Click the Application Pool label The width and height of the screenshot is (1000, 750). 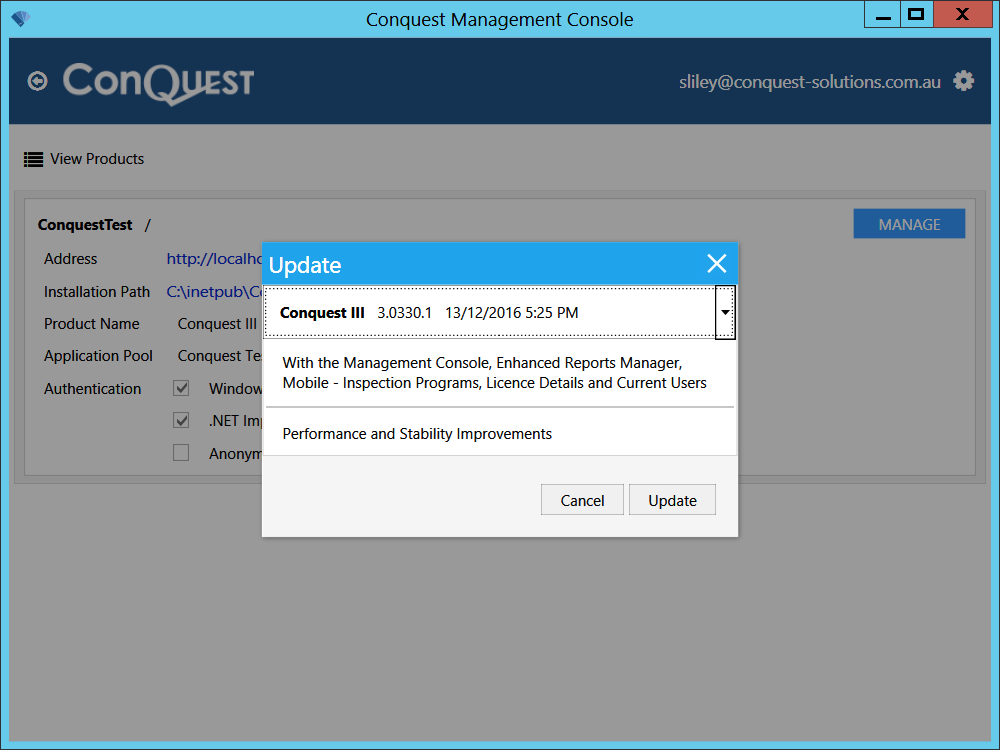[x=98, y=356]
